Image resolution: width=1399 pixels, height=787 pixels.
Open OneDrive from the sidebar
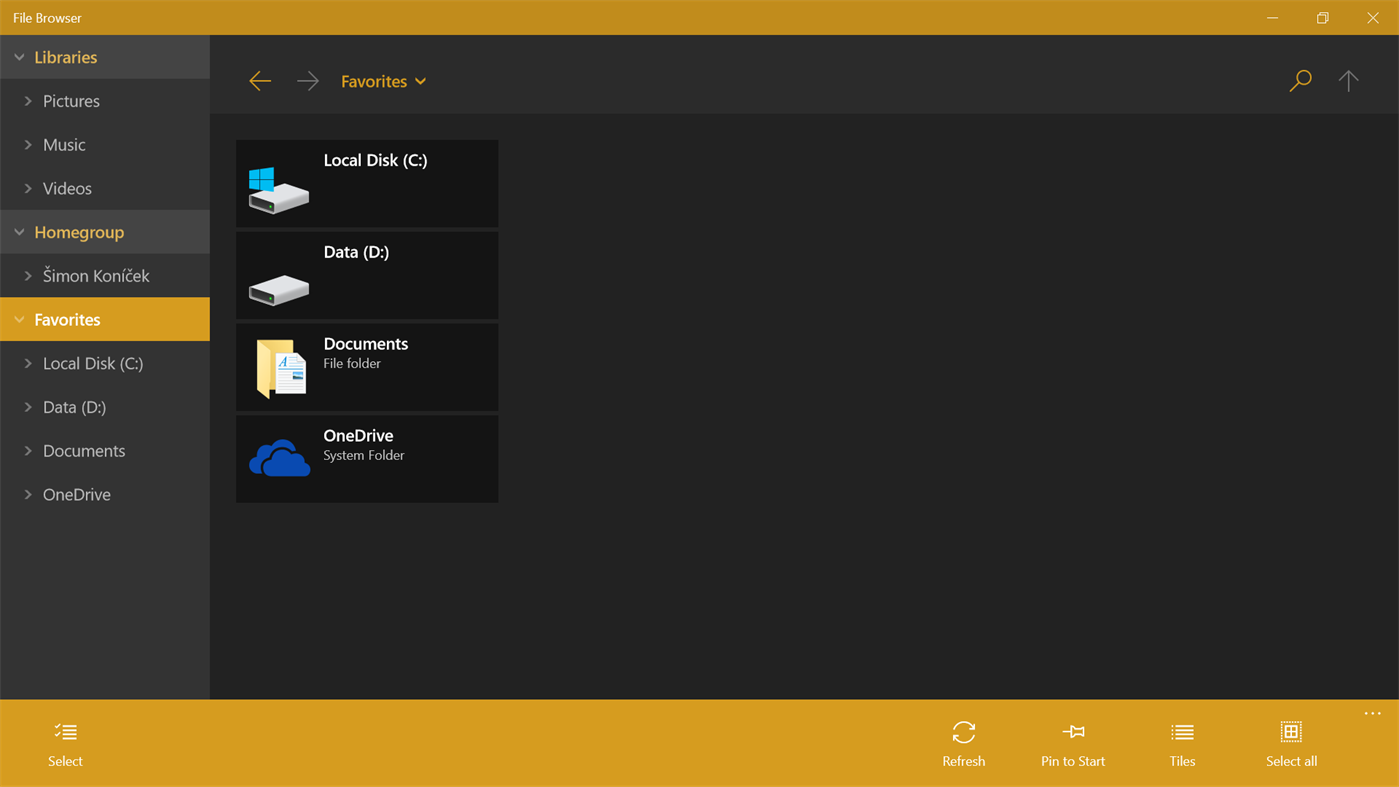point(75,493)
